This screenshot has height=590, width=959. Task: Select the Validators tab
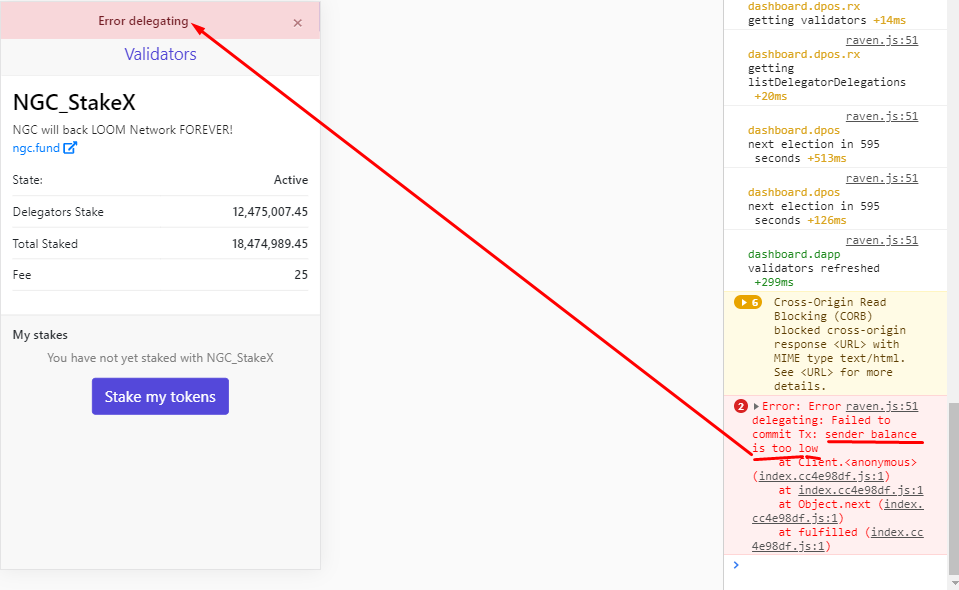click(160, 54)
